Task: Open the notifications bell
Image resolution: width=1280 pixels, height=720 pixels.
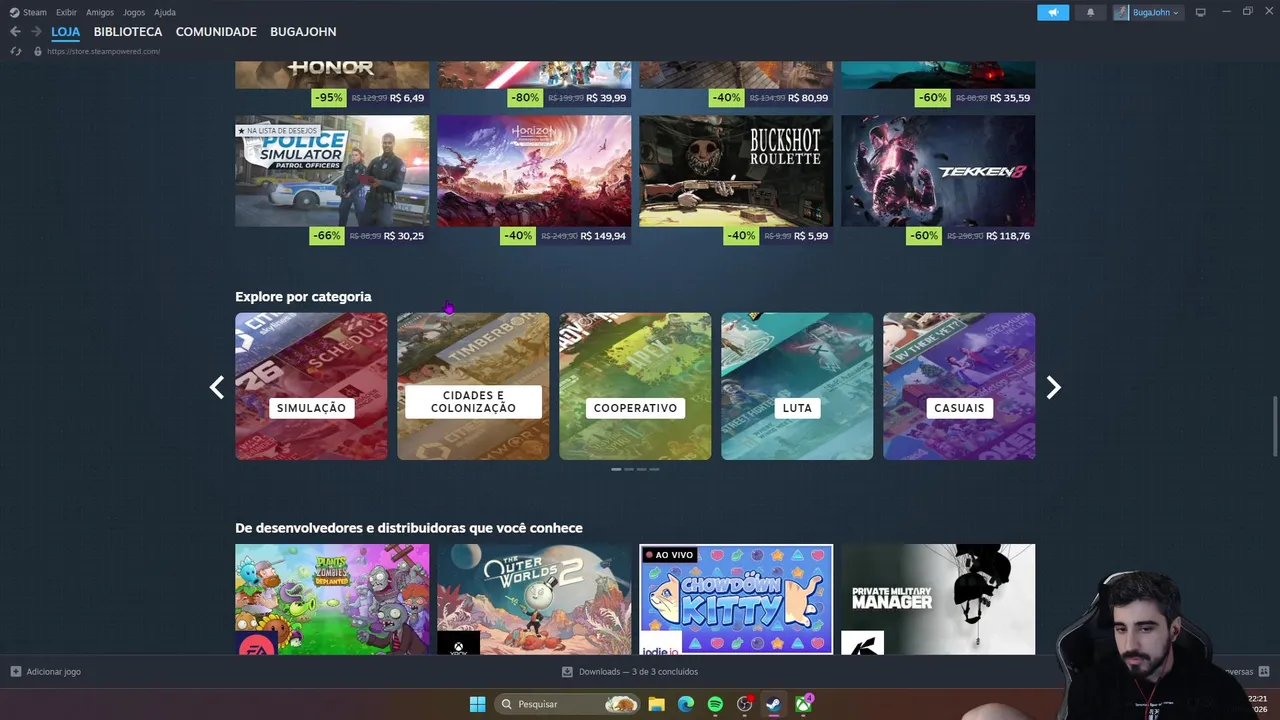Action: click(x=1090, y=12)
